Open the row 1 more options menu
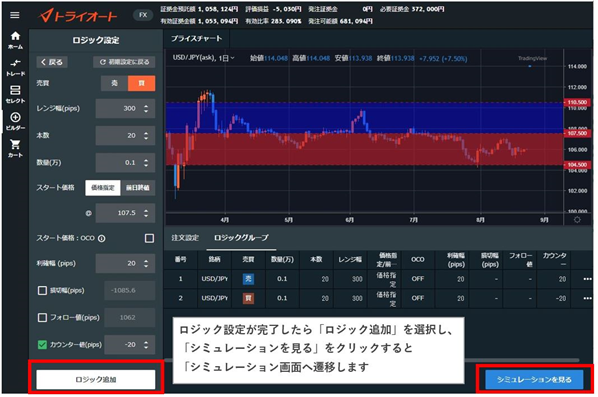The width and height of the screenshot is (598, 397). coord(587,279)
